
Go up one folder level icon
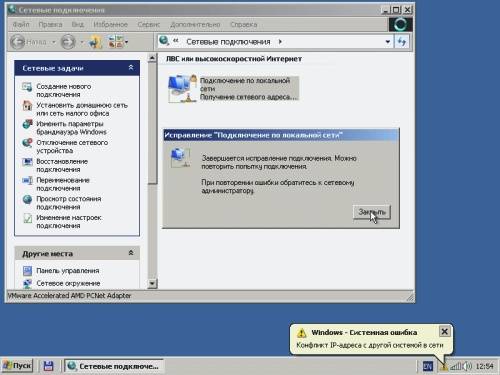tap(96, 42)
